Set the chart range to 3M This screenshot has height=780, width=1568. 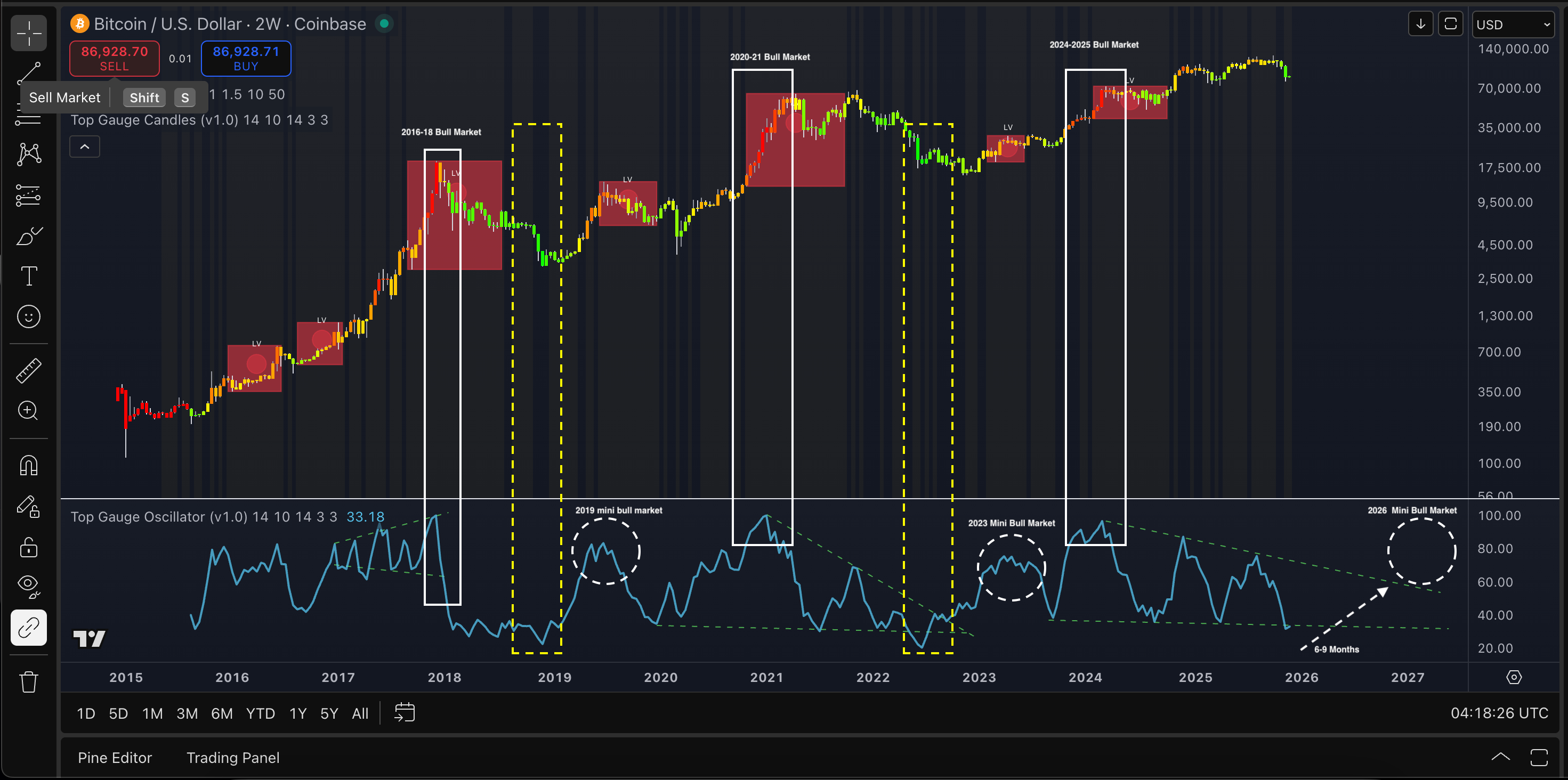[187, 713]
